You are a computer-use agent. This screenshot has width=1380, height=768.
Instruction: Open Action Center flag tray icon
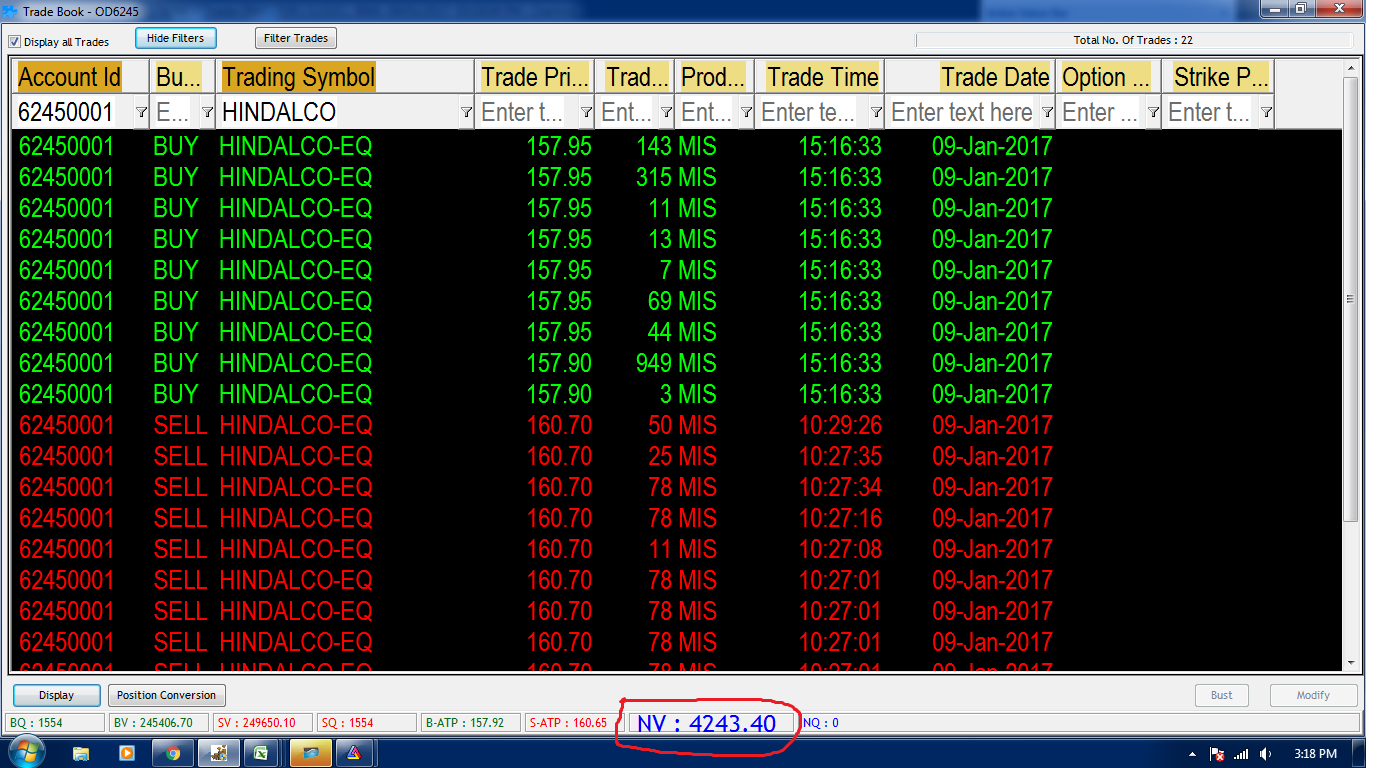pyautogui.click(x=1217, y=754)
